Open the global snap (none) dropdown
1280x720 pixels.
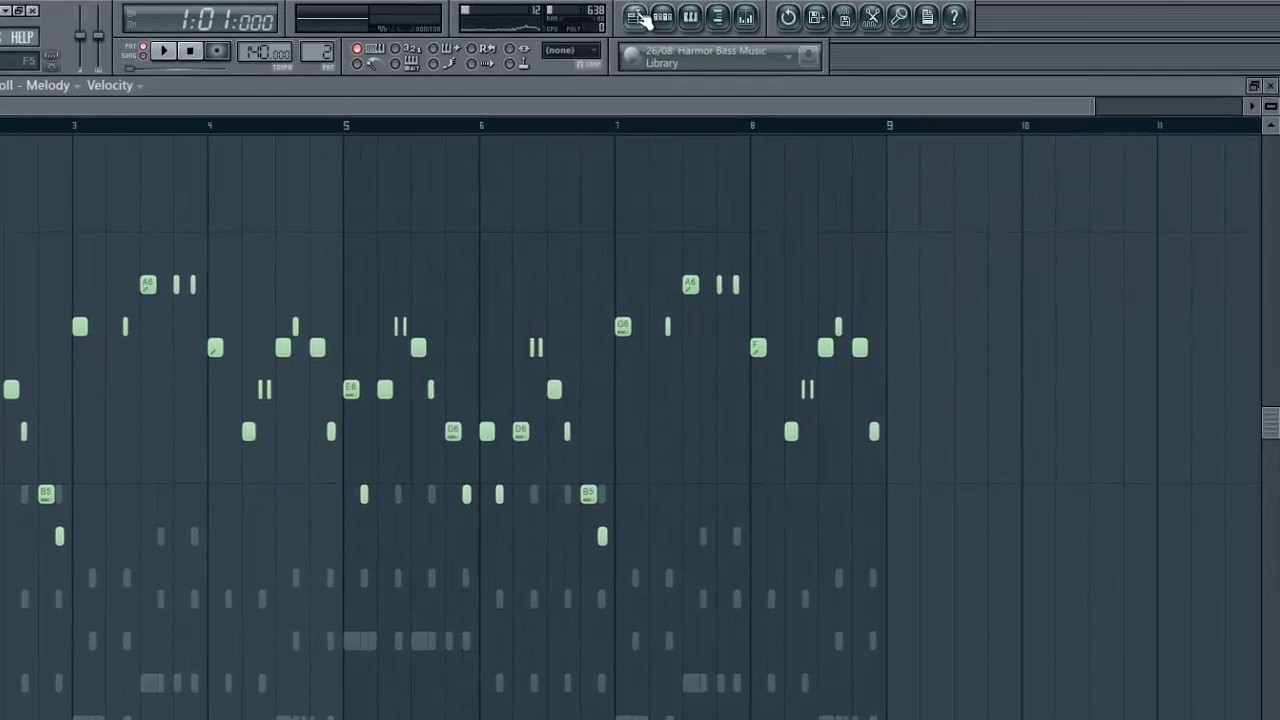tap(572, 50)
